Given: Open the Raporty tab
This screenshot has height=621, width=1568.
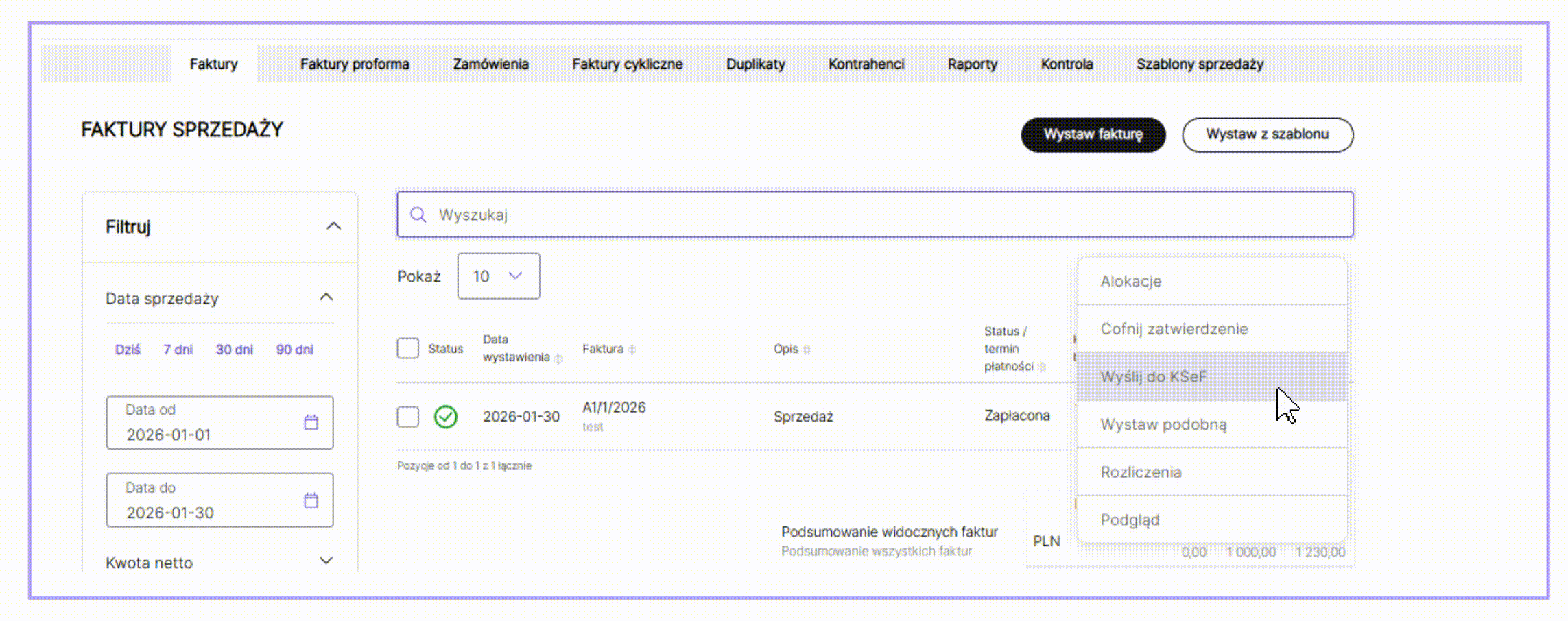Looking at the screenshot, I should [x=973, y=64].
